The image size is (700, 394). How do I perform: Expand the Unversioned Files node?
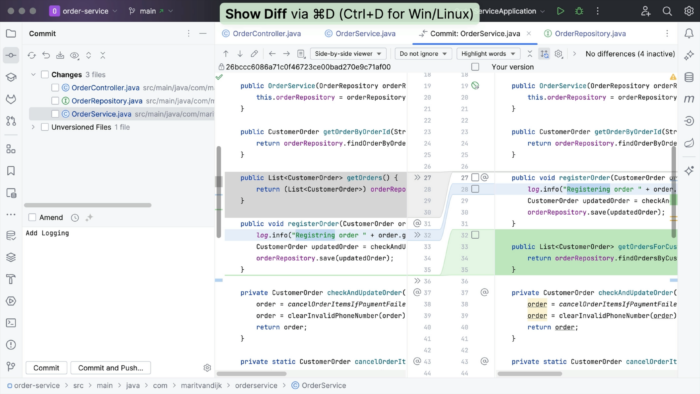point(33,127)
